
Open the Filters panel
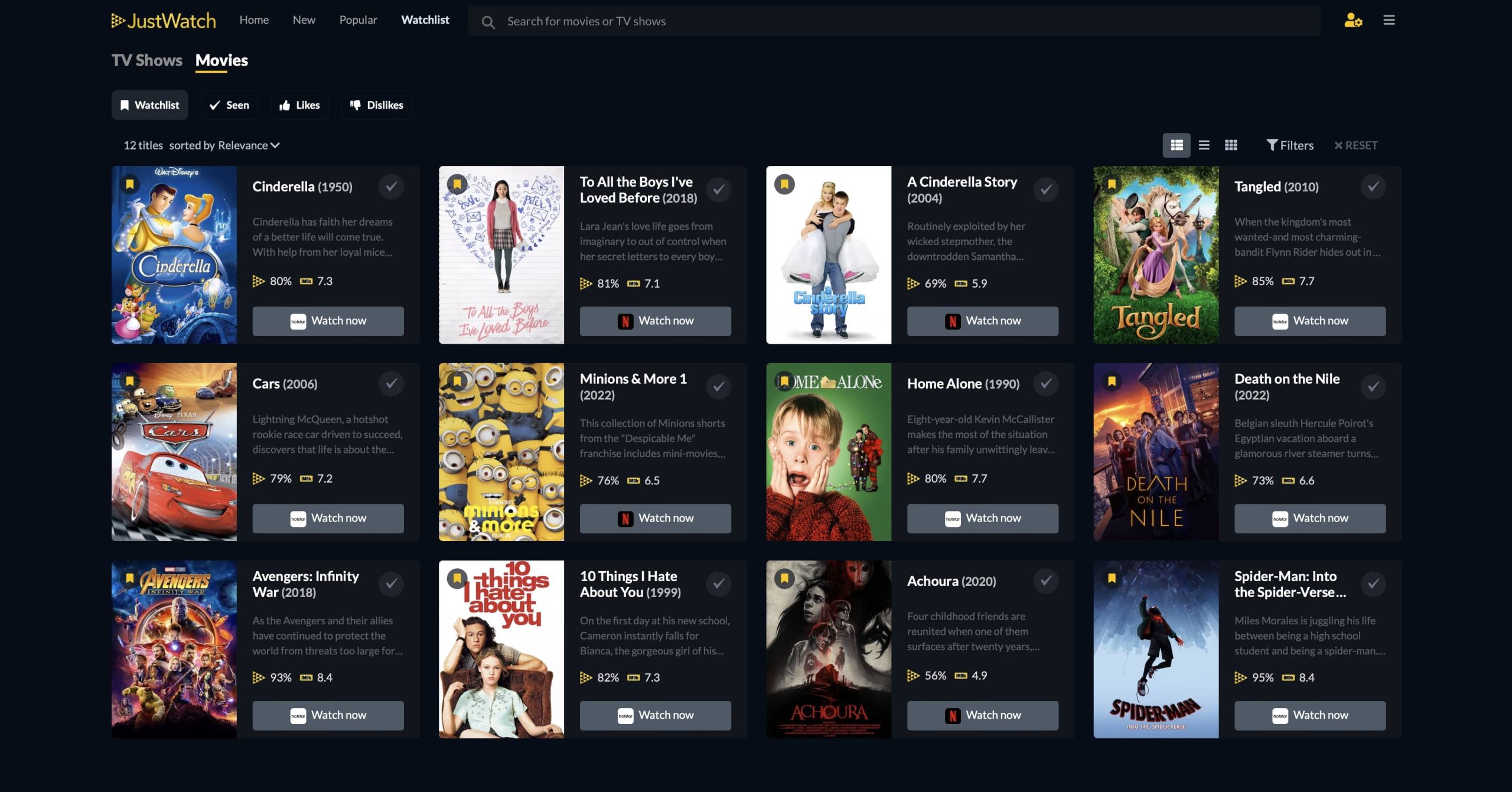1290,145
